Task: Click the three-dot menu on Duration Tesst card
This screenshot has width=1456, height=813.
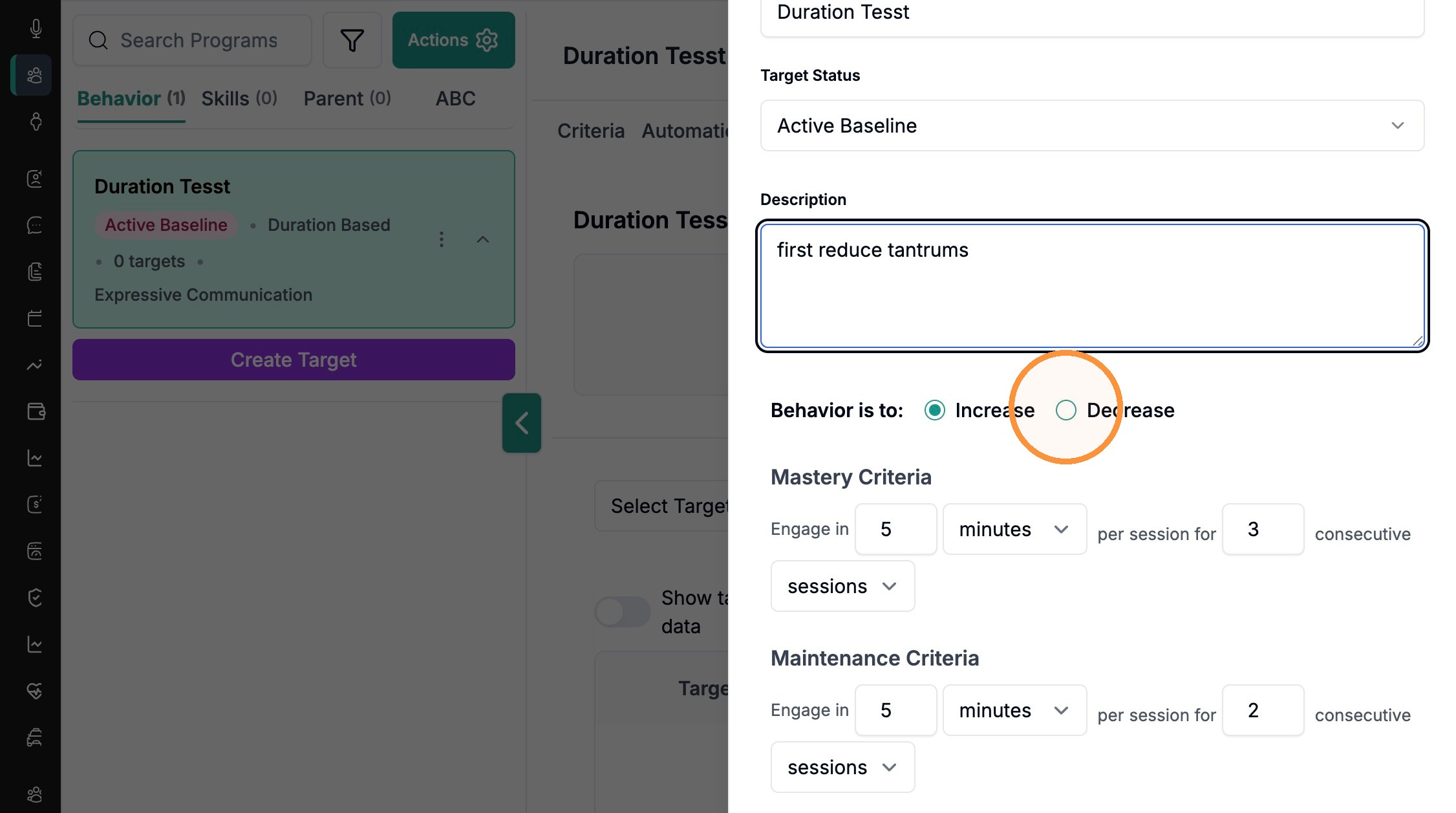Action: (442, 239)
